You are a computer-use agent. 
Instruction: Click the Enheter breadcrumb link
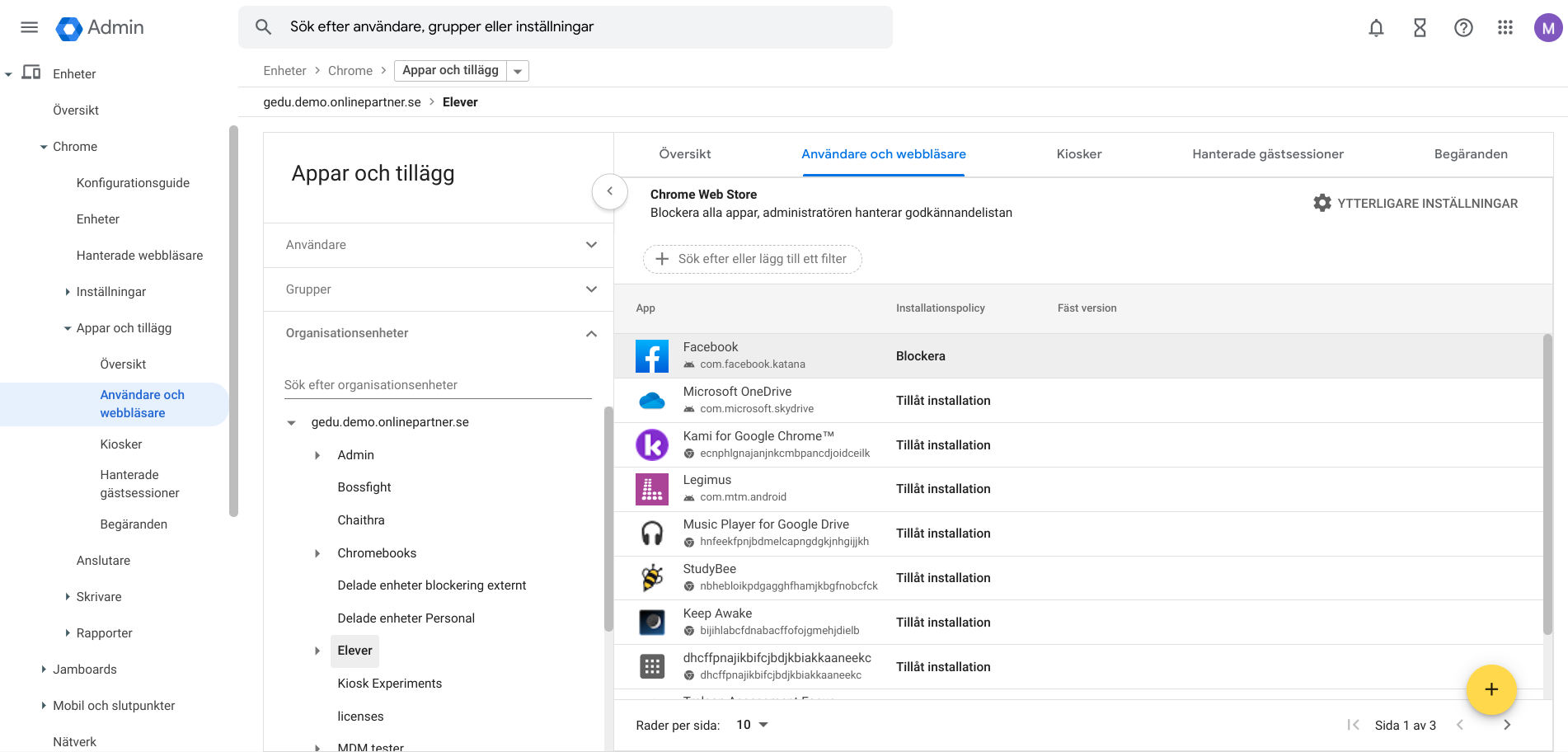click(x=284, y=71)
